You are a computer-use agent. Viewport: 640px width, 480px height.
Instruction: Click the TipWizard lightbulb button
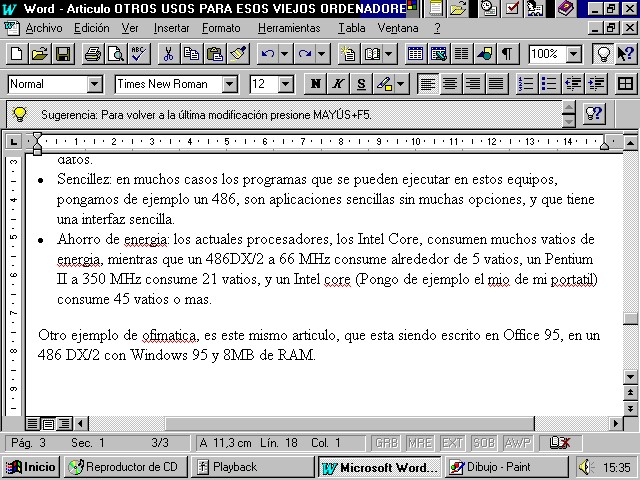(x=603, y=54)
